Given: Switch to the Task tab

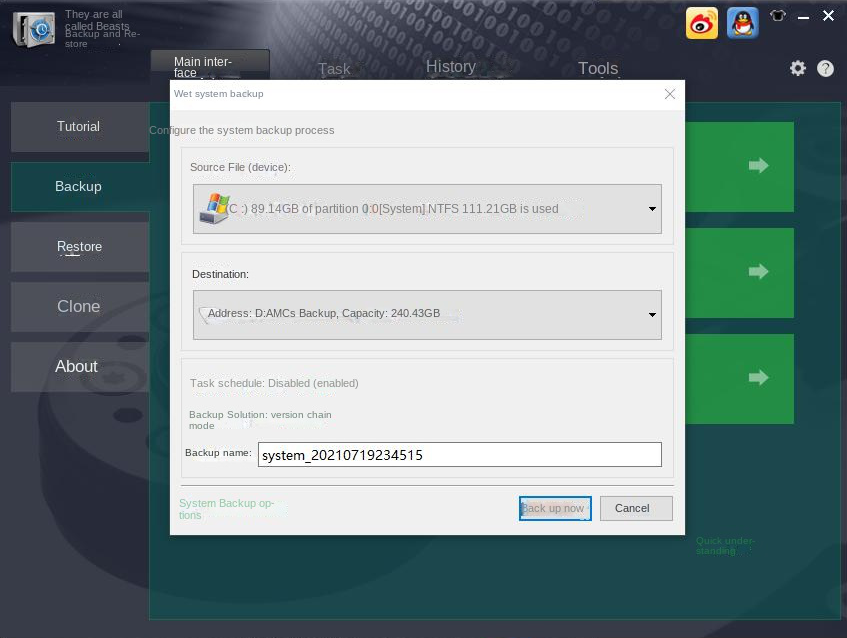Looking at the screenshot, I should pyautogui.click(x=334, y=69).
